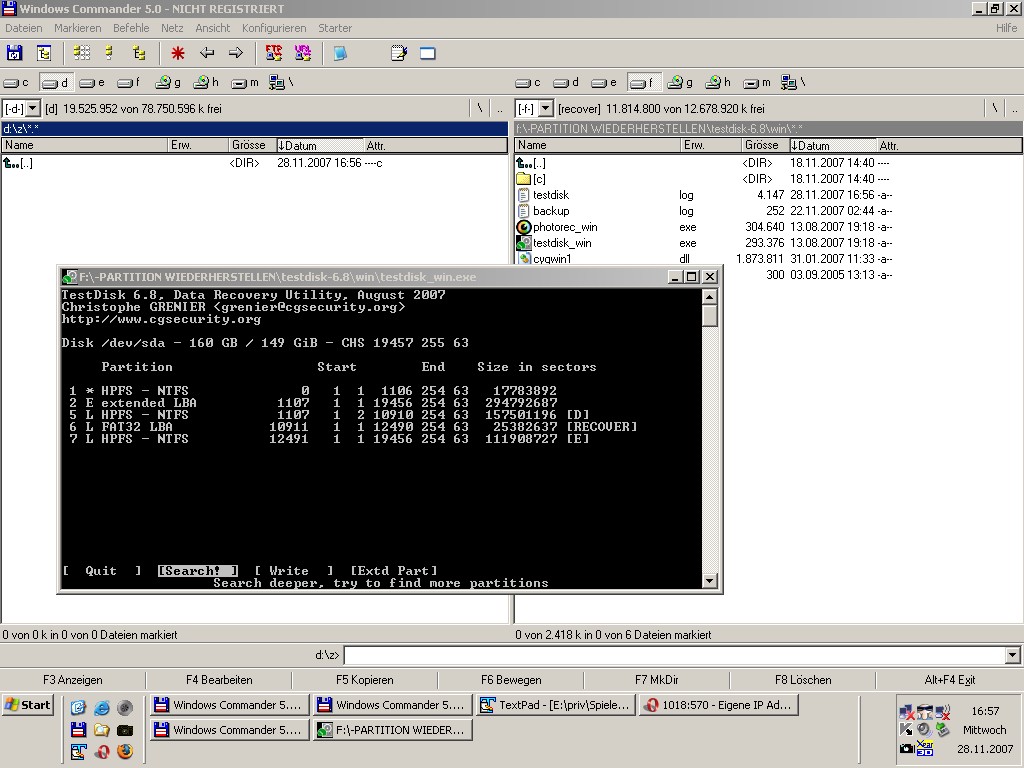Open the FTP connect toolbar icon

point(274,53)
